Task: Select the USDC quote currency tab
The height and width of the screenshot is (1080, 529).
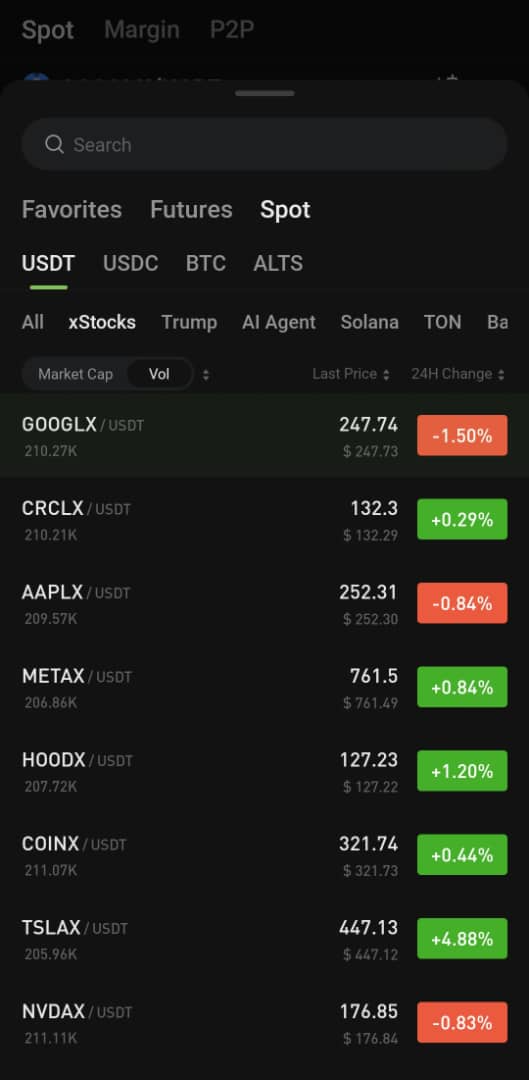Action: tap(130, 263)
